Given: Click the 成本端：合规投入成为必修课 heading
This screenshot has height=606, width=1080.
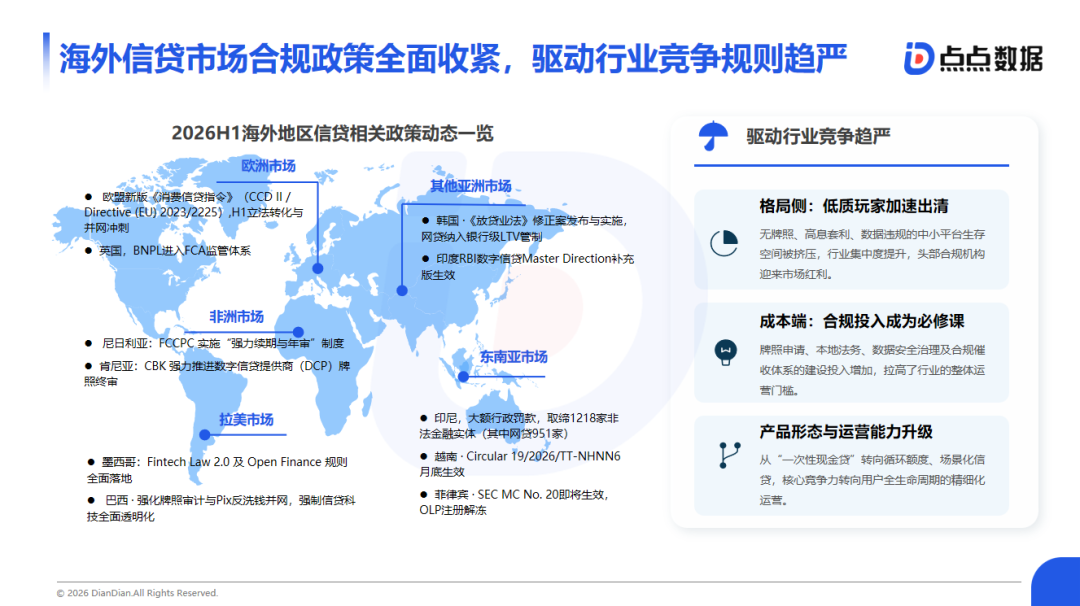Looking at the screenshot, I should coord(862,322).
